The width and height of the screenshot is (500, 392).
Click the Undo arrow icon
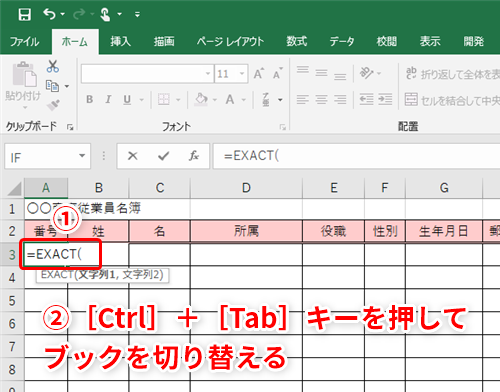(x=49, y=14)
